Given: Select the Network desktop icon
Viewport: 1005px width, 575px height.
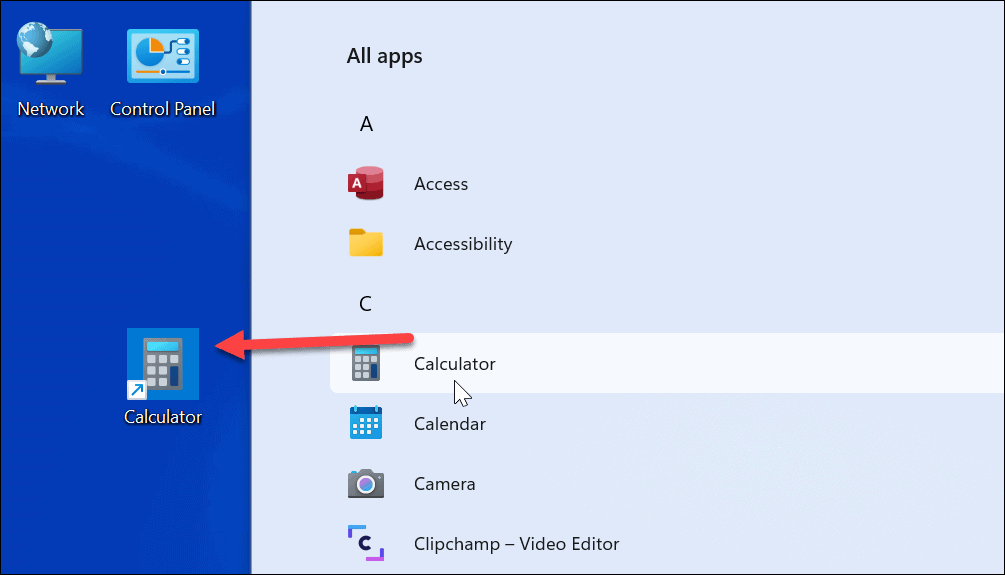Looking at the screenshot, I should 50,55.
